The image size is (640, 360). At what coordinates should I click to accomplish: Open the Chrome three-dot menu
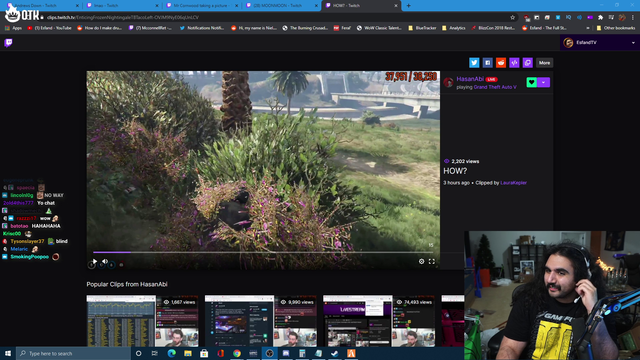coord(633,18)
